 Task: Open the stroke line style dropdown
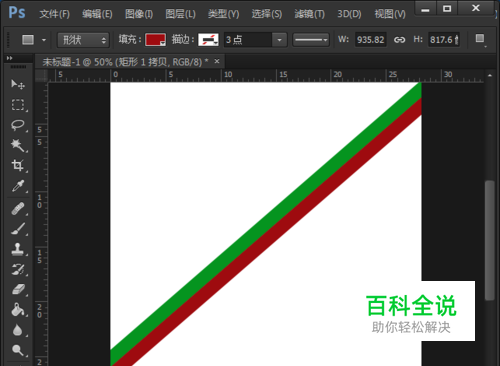point(311,40)
